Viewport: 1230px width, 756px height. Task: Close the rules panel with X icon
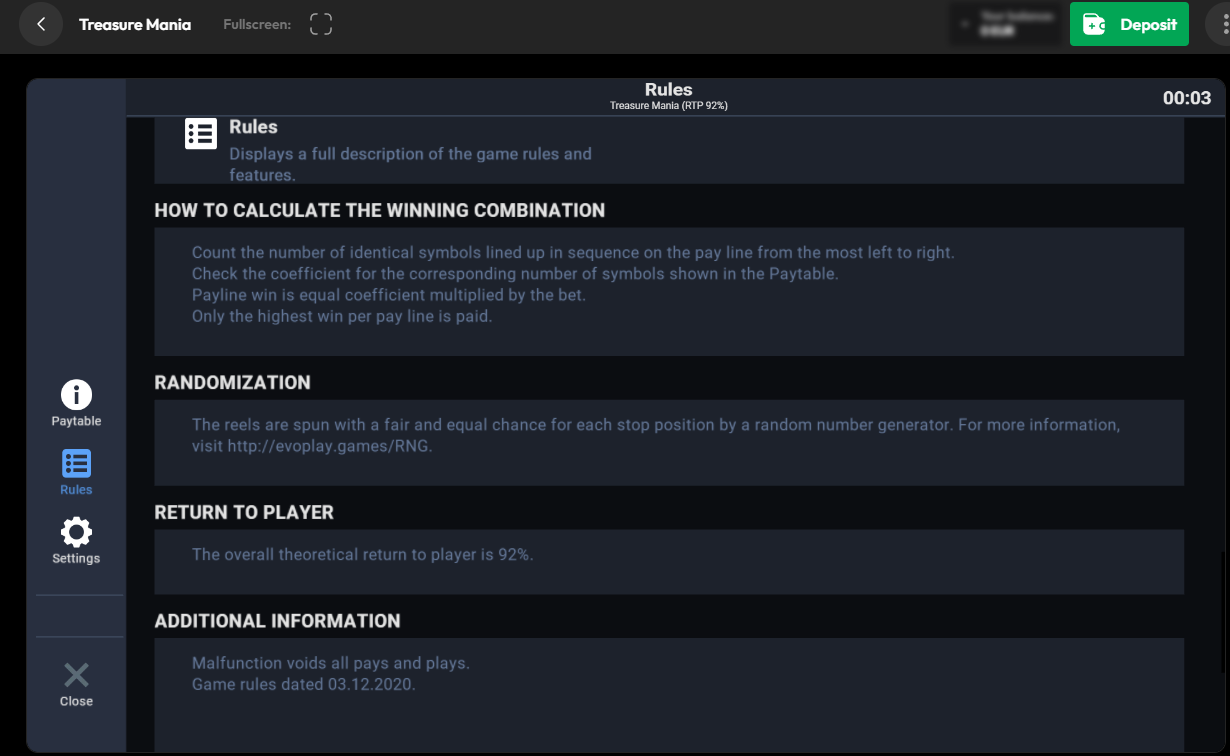pos(76,675)
